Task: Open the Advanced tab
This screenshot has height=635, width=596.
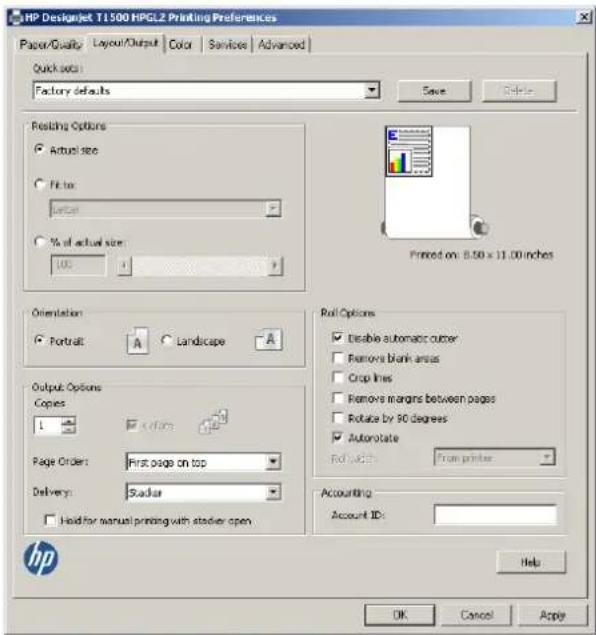Action: point(281,45)
